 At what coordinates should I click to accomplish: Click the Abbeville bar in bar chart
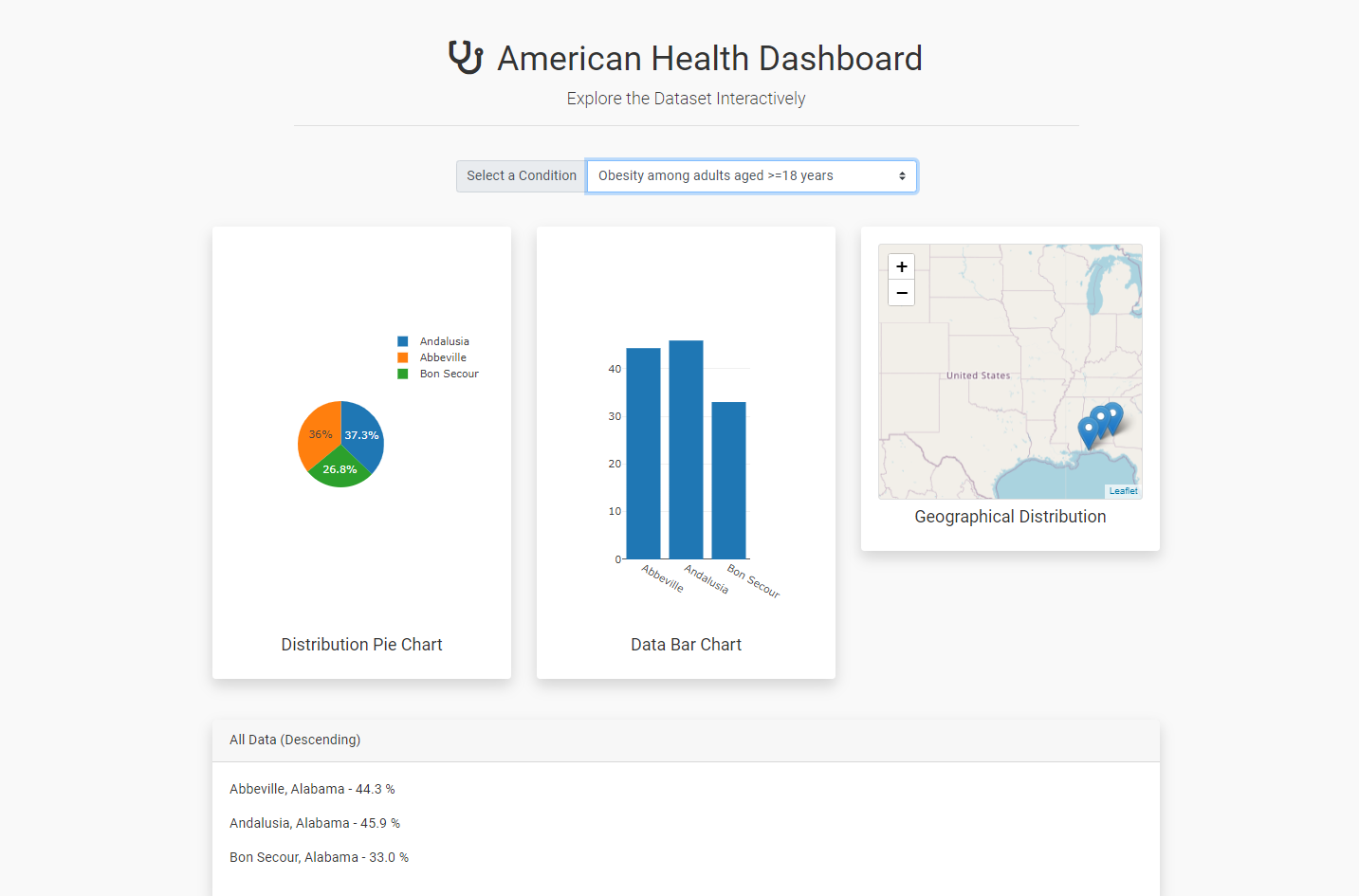click(x=643, y=453)
